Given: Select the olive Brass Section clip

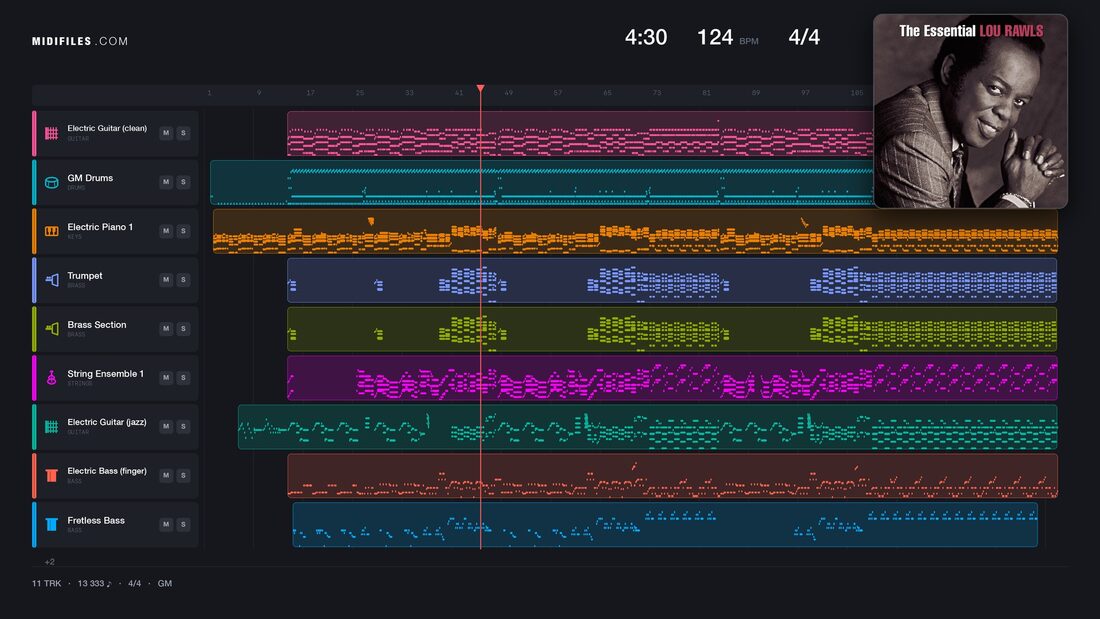Looking at the screenshot, I should (672, 328).
